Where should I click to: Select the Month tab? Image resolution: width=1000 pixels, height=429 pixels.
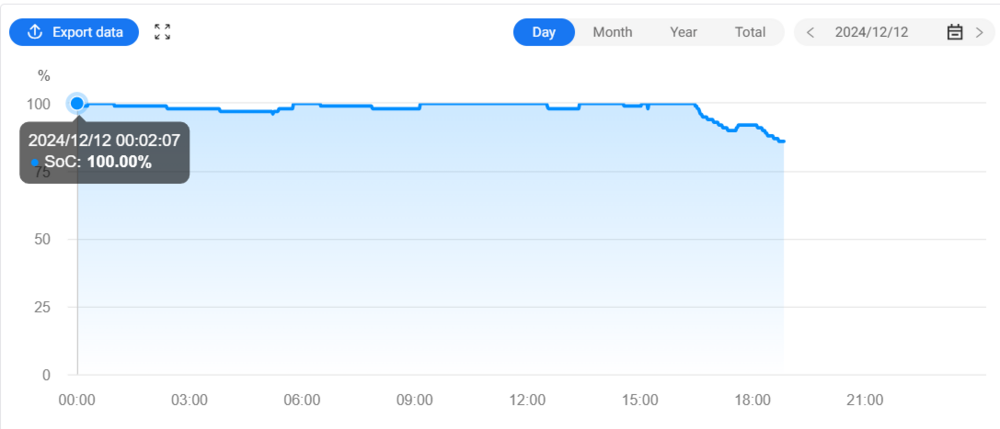[x=612, y=32]
